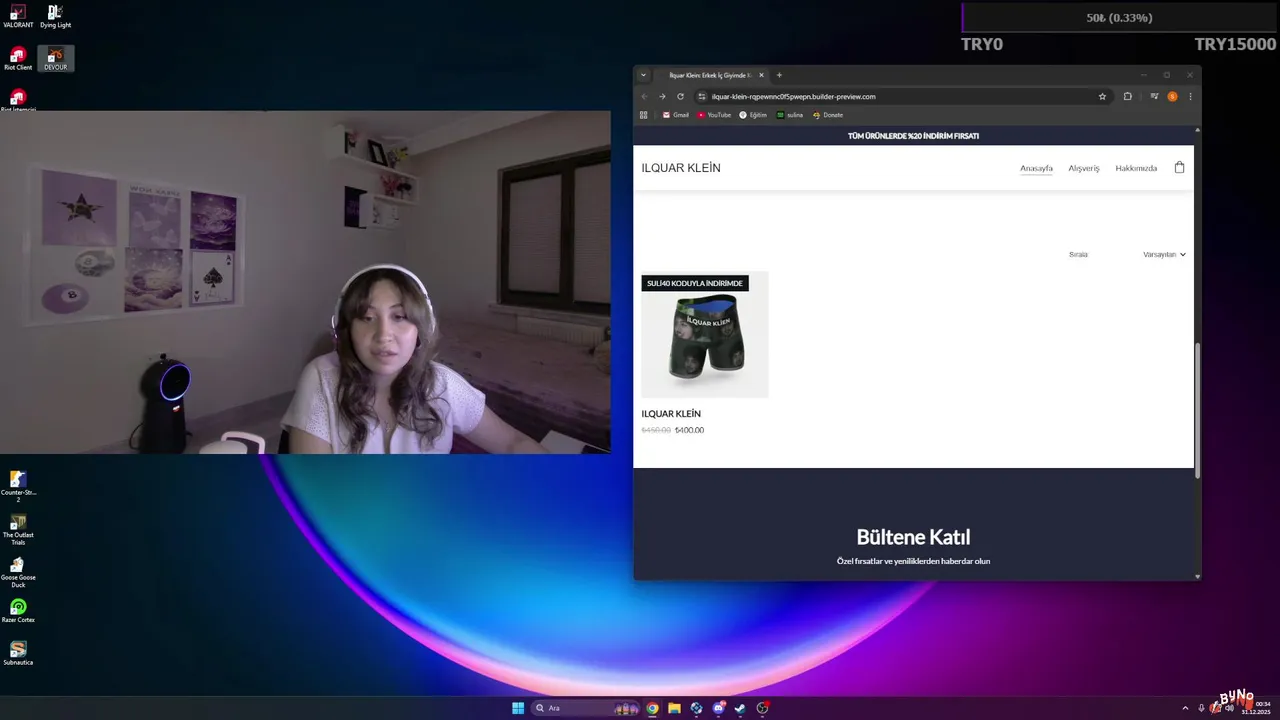Viewport: 1280px width, 720px height.
Task: Open the OBS icon on the taskbar
Action: pos(763,708)
